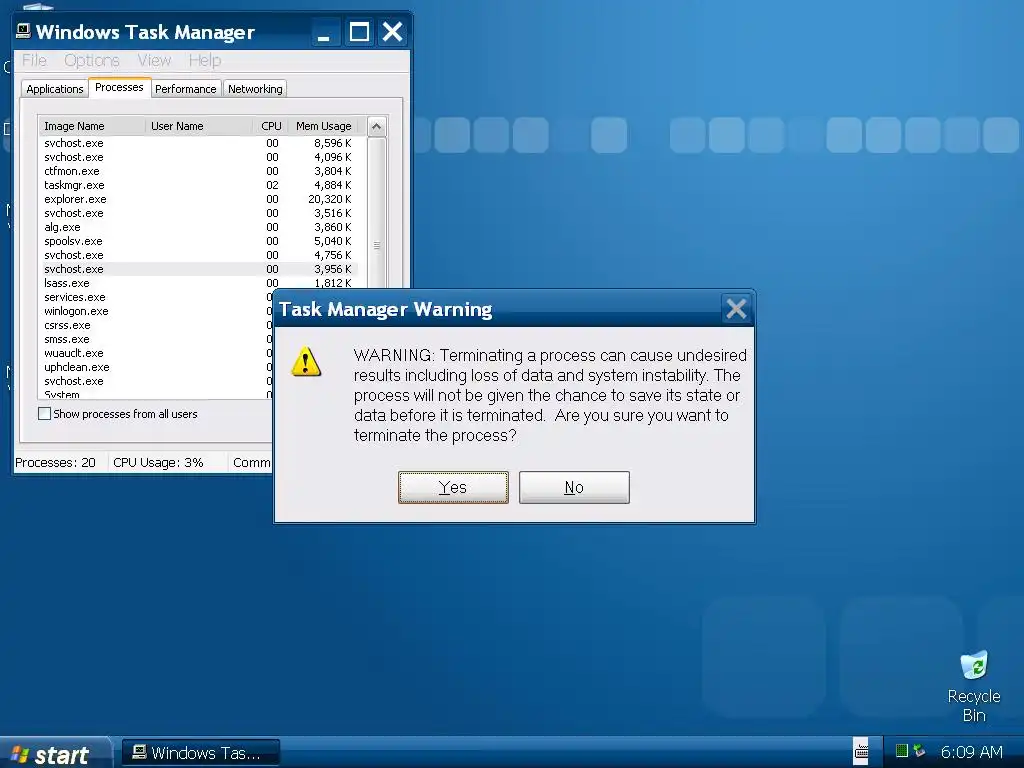Viewport: 1024px width, 768px height.
Task: Select the lsass.exe process row
Action: pos(198,283)
